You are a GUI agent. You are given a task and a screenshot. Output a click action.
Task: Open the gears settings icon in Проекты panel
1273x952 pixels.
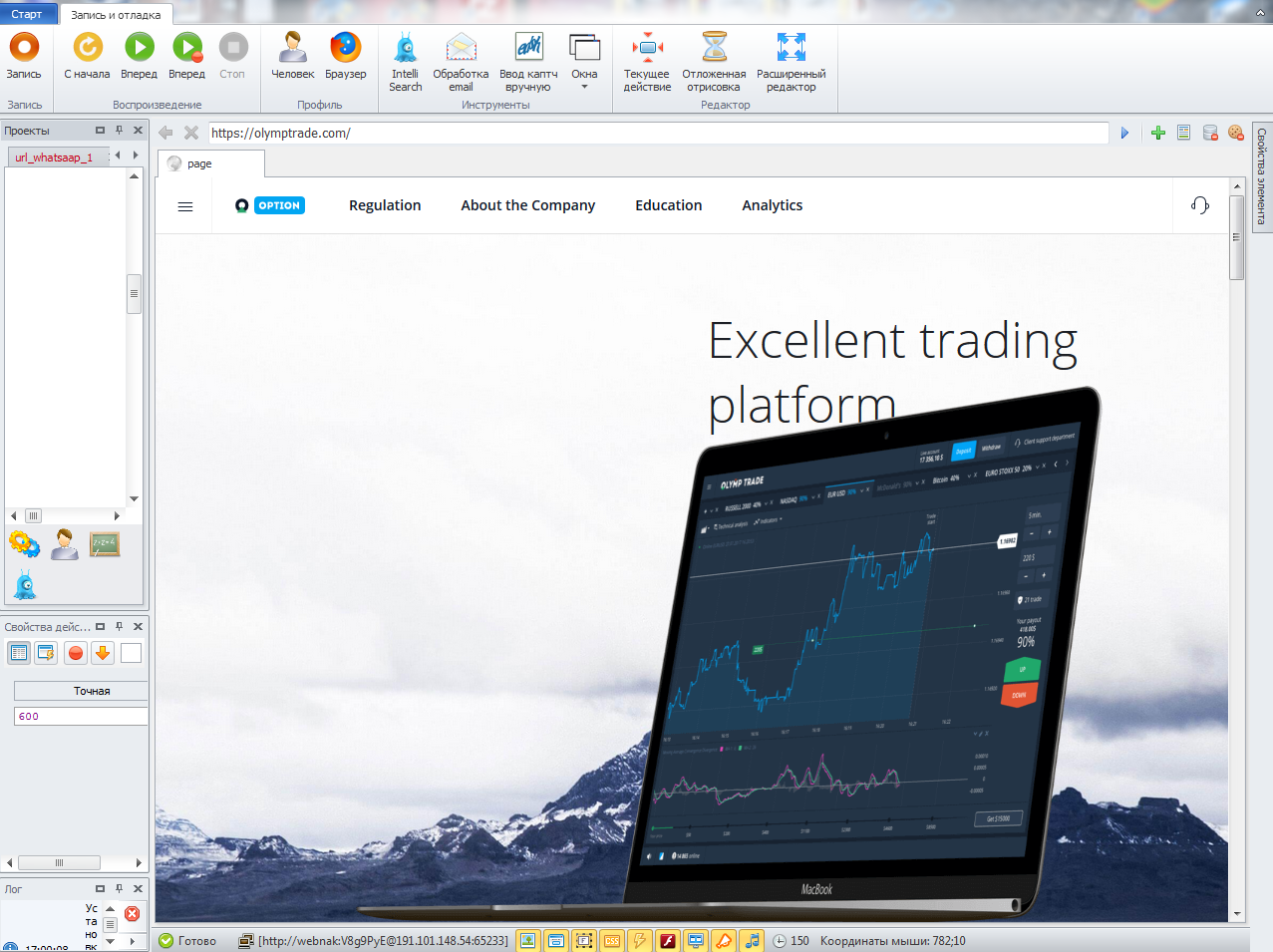pyautogui.click(x=24, y=544)
